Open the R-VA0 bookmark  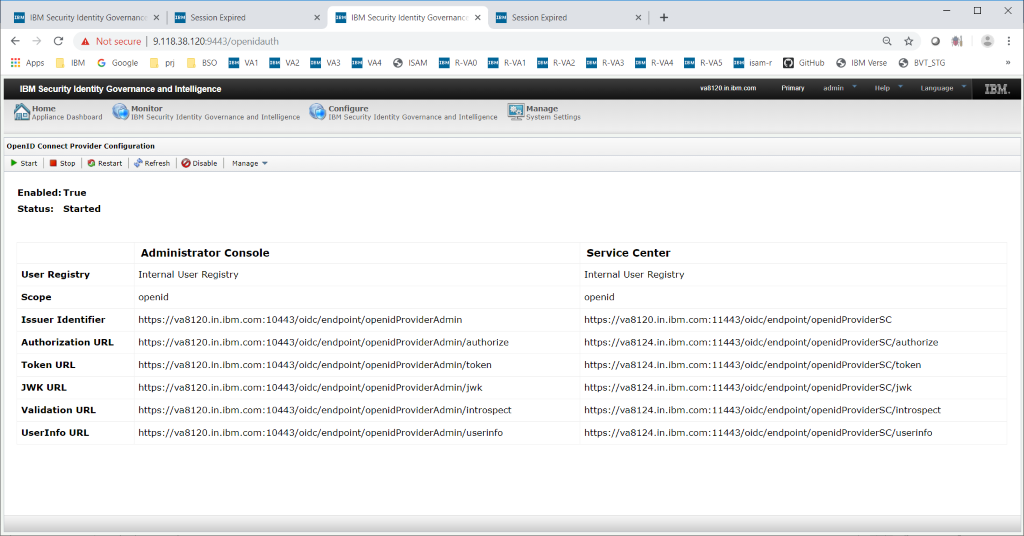click(458, 63)
